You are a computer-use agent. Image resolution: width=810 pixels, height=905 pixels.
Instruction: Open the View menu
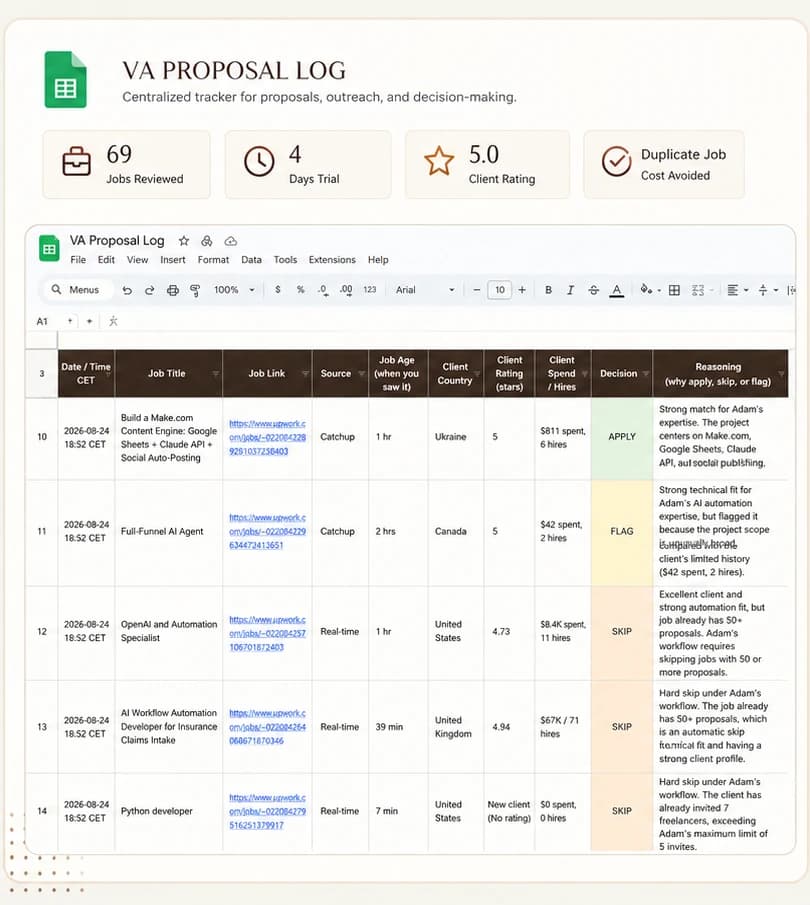pyautogui.click(x=137, y=260)
